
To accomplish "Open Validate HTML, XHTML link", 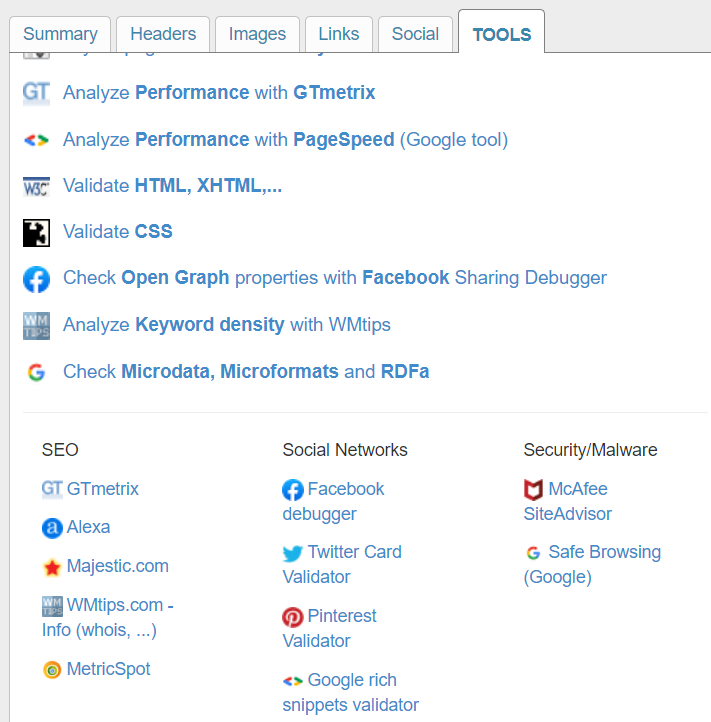I will point(172,186).
